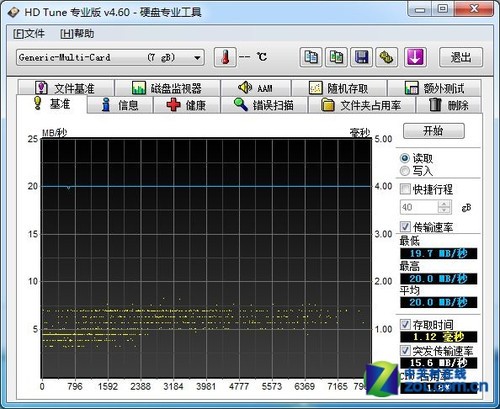The height and width of the screenshot is (409, 500).
Task: Click the purple down-arrow tray icon
Action: [415, 57]
